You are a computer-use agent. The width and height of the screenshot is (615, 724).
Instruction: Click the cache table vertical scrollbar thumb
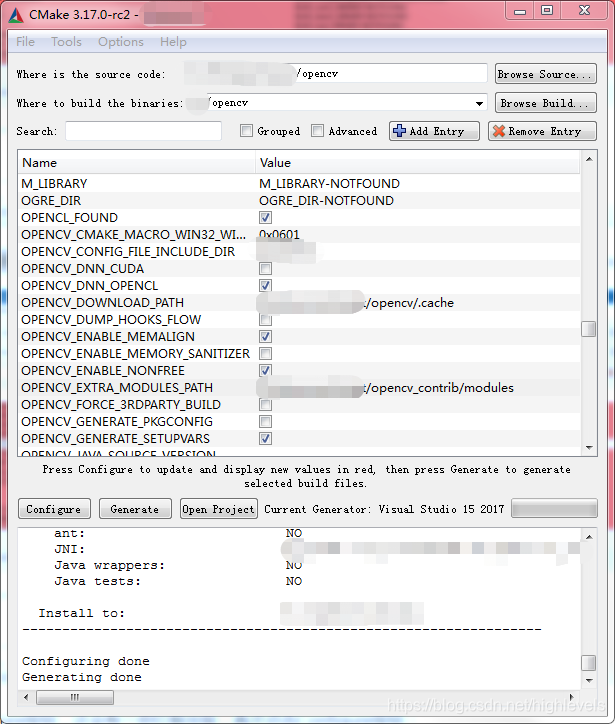click(x=588, y=329)
